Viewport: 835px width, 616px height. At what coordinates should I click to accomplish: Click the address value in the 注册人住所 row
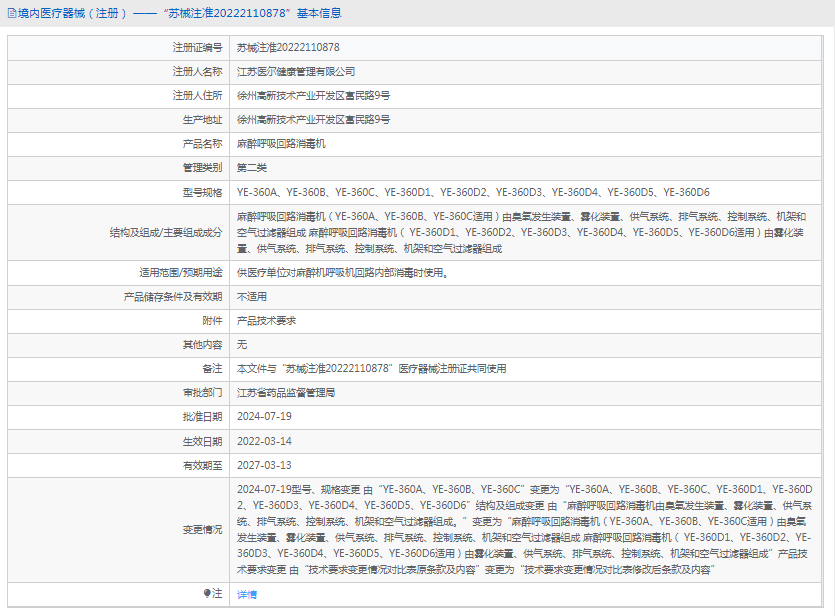point(313,95)
